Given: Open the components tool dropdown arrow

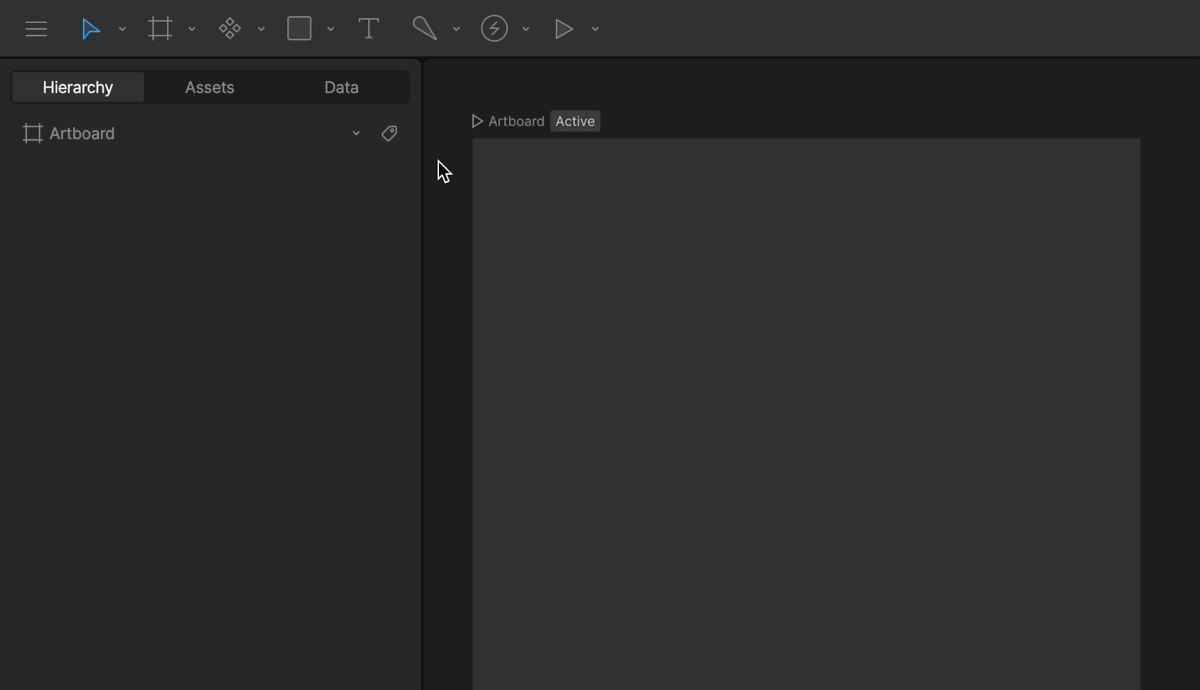Looking at the screenshot, I should 261,29.
